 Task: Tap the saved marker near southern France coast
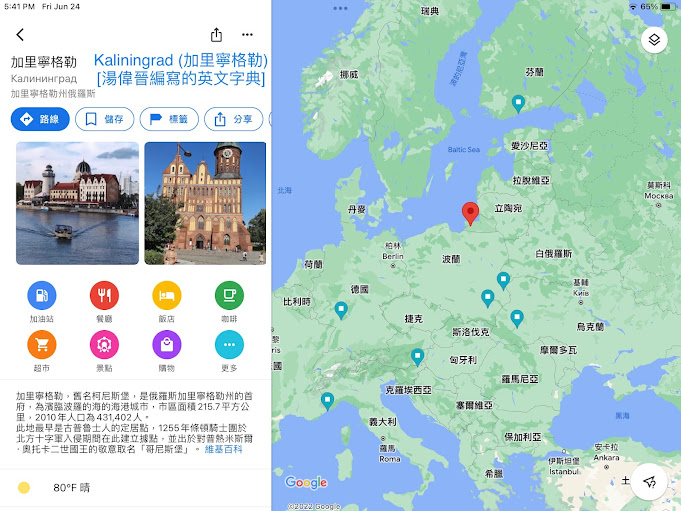(x=327, y=401)
